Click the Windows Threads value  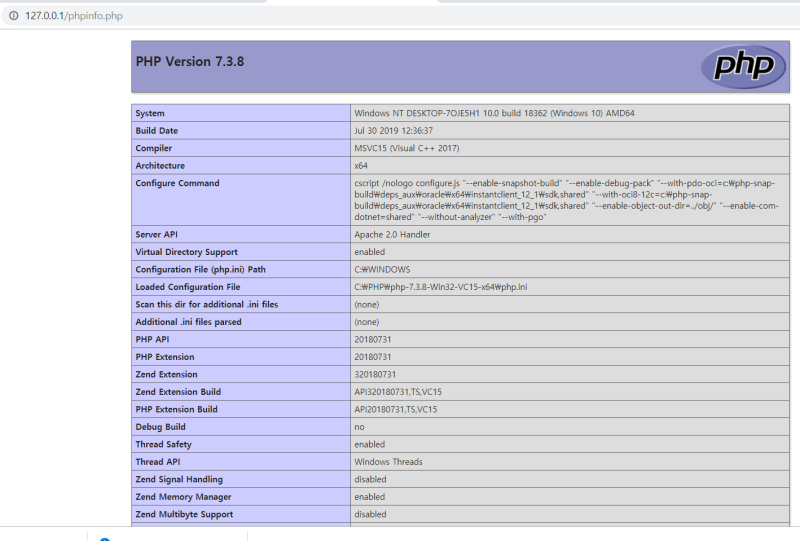tap(388, 462)
